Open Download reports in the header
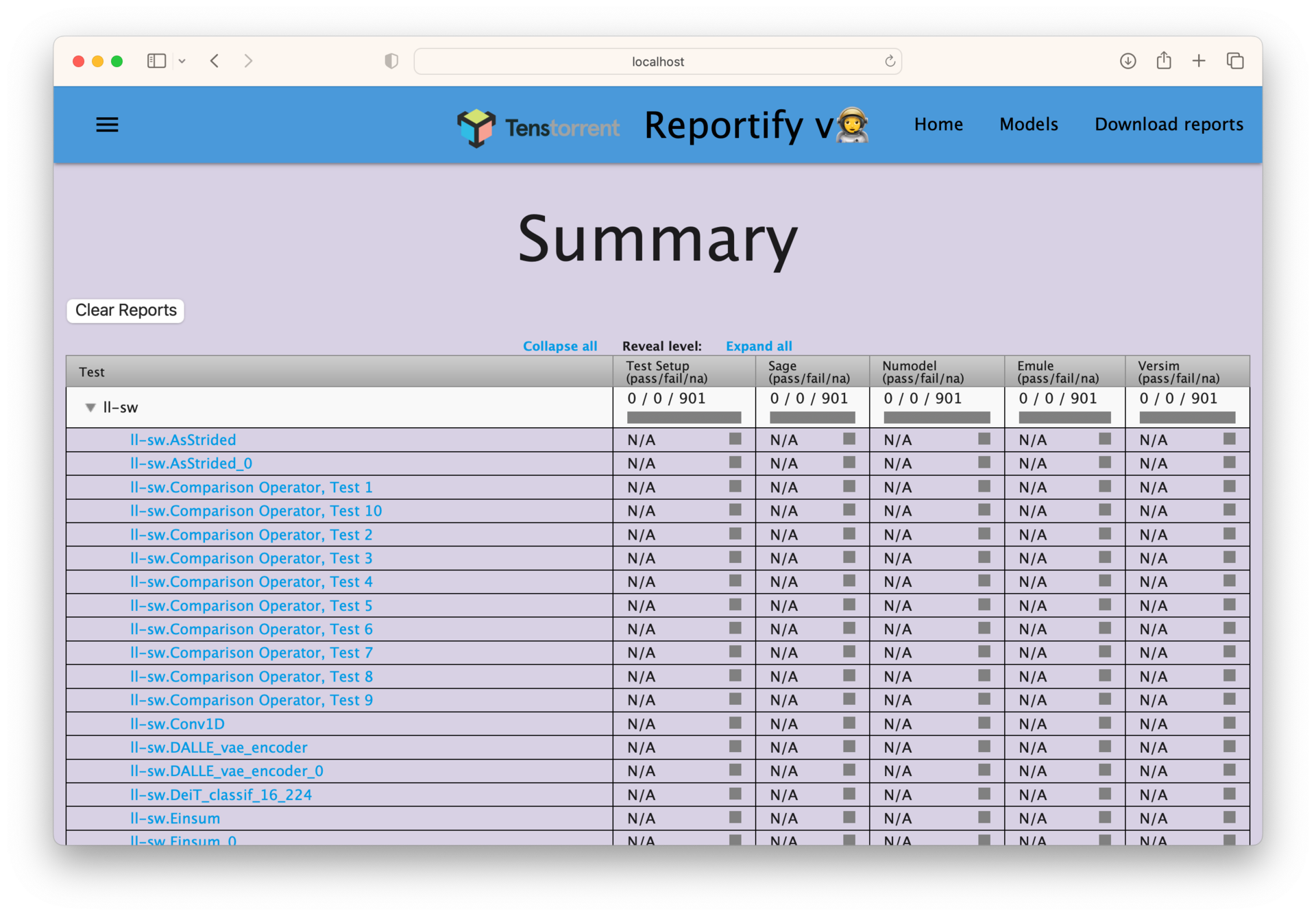The image size is (1316, 916). 1169,124
